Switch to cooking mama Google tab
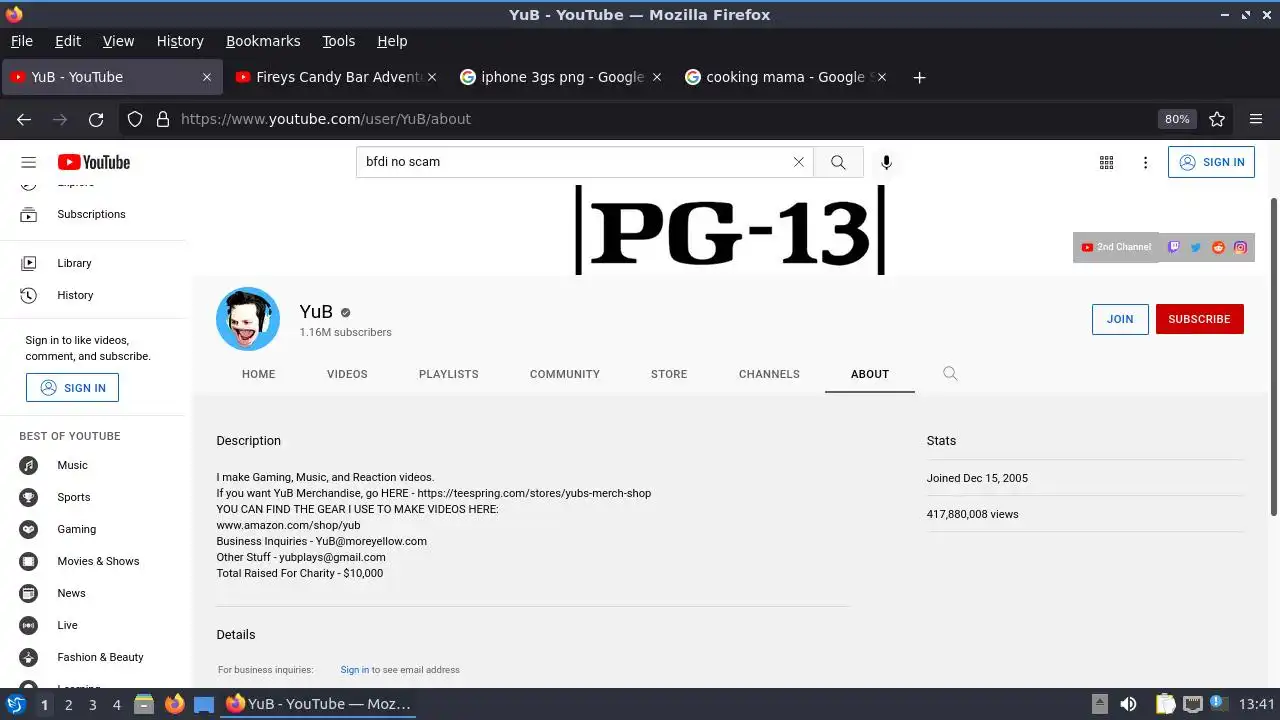 pos(785,77)
